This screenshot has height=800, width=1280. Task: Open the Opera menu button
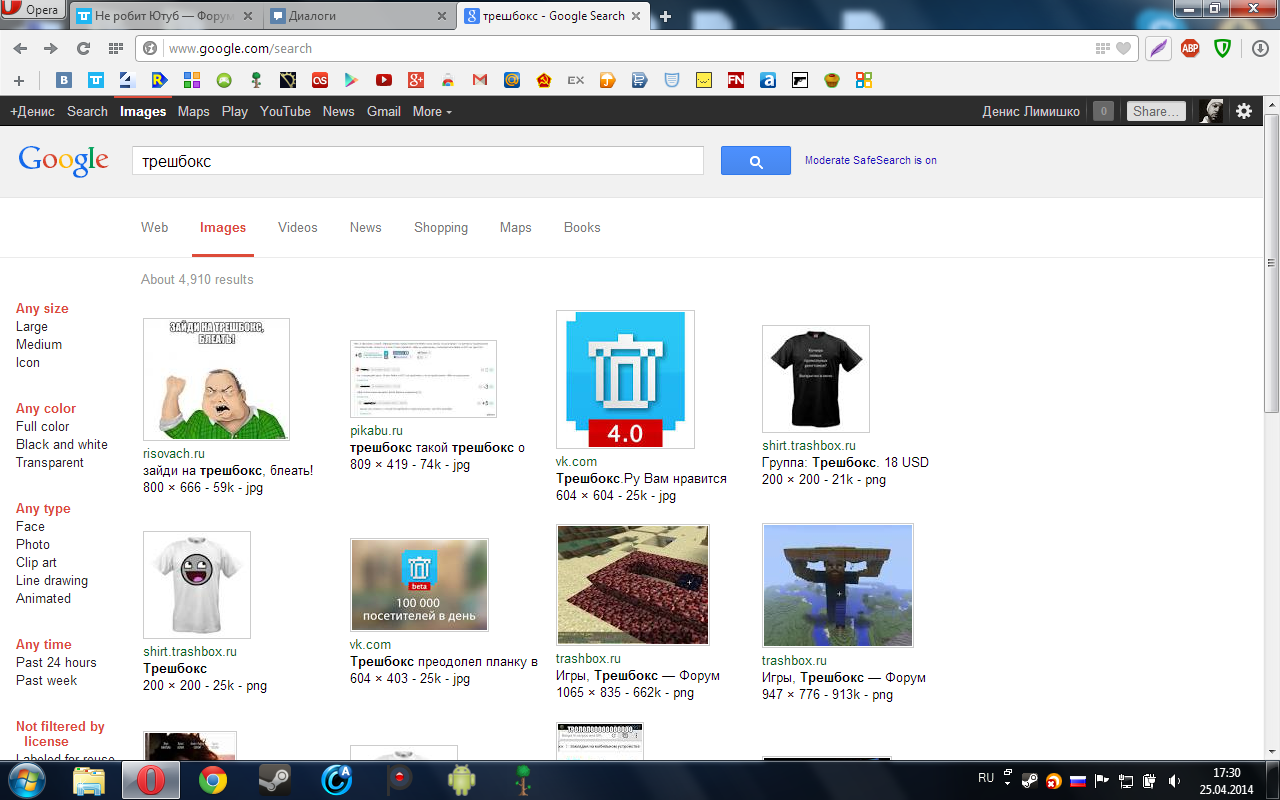[32, 10]
